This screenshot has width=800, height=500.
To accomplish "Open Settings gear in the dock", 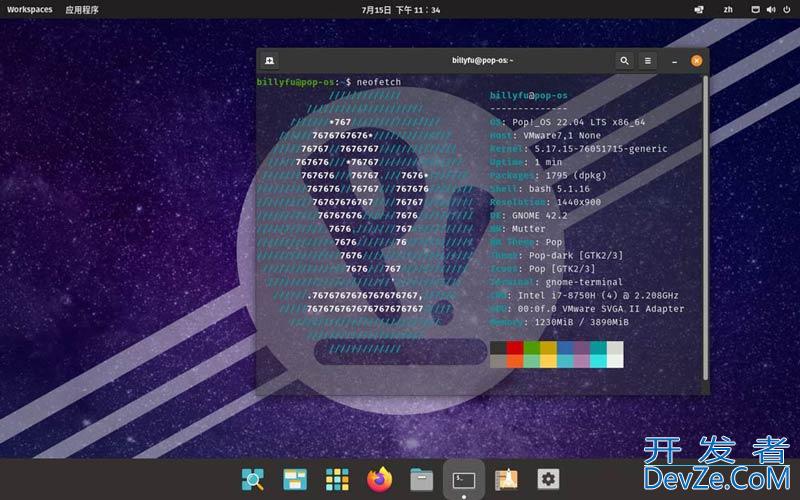I will (548, 480).
